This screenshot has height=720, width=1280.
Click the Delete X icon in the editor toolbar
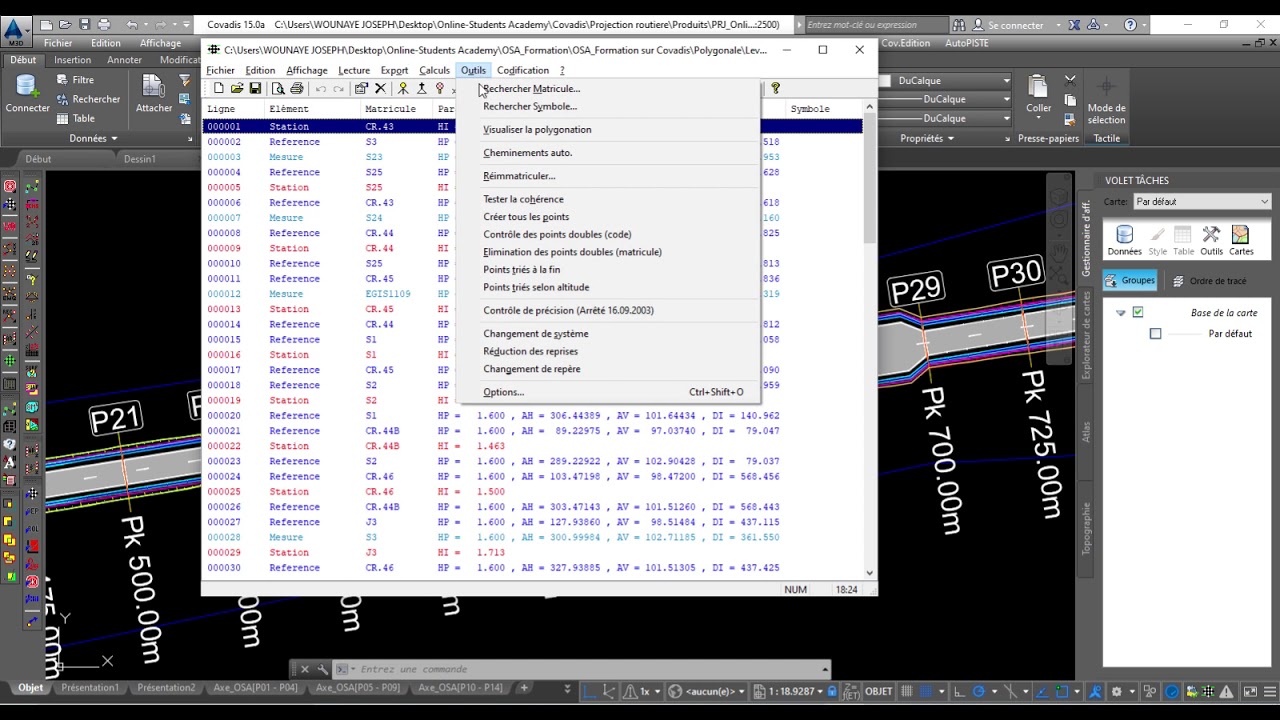pos(380,89)
